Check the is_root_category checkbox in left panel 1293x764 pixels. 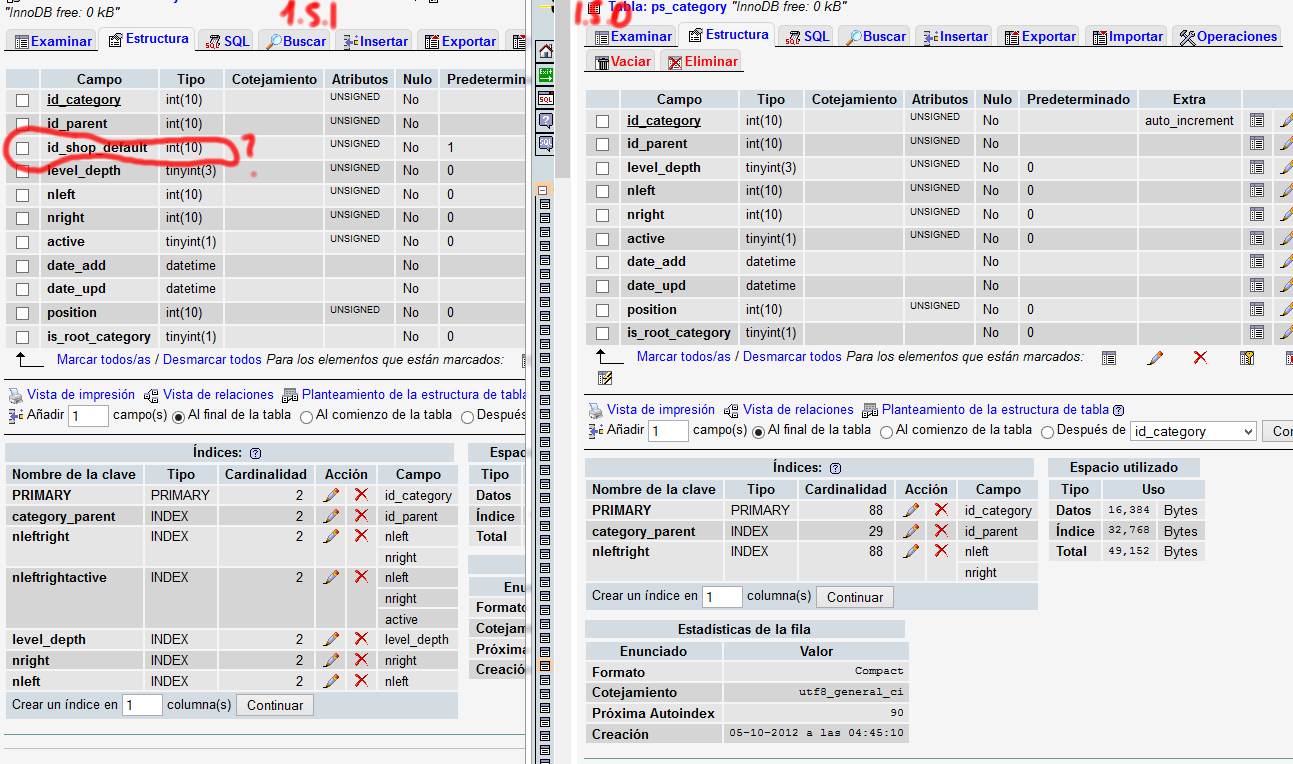coord(23,337)
